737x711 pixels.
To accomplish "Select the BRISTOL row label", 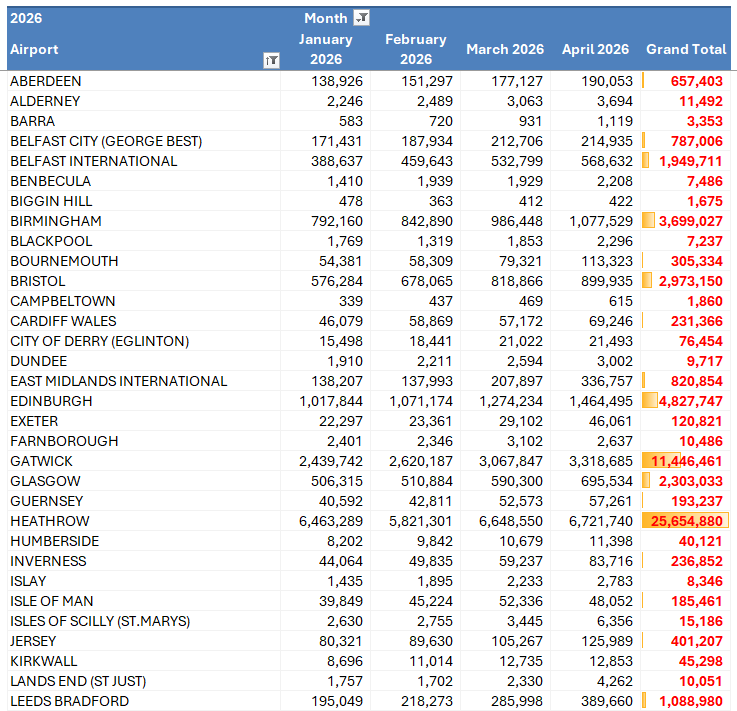I will tap(38, 281).
